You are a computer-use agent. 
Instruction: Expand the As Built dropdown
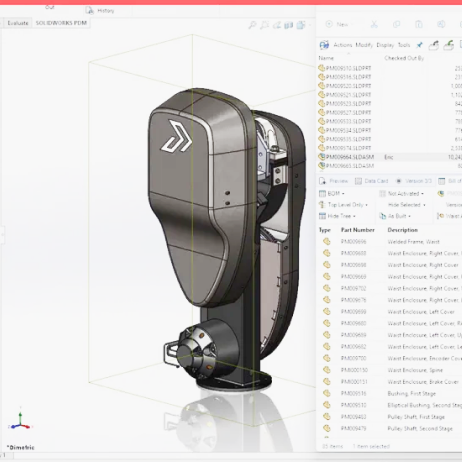coord(395,216)
